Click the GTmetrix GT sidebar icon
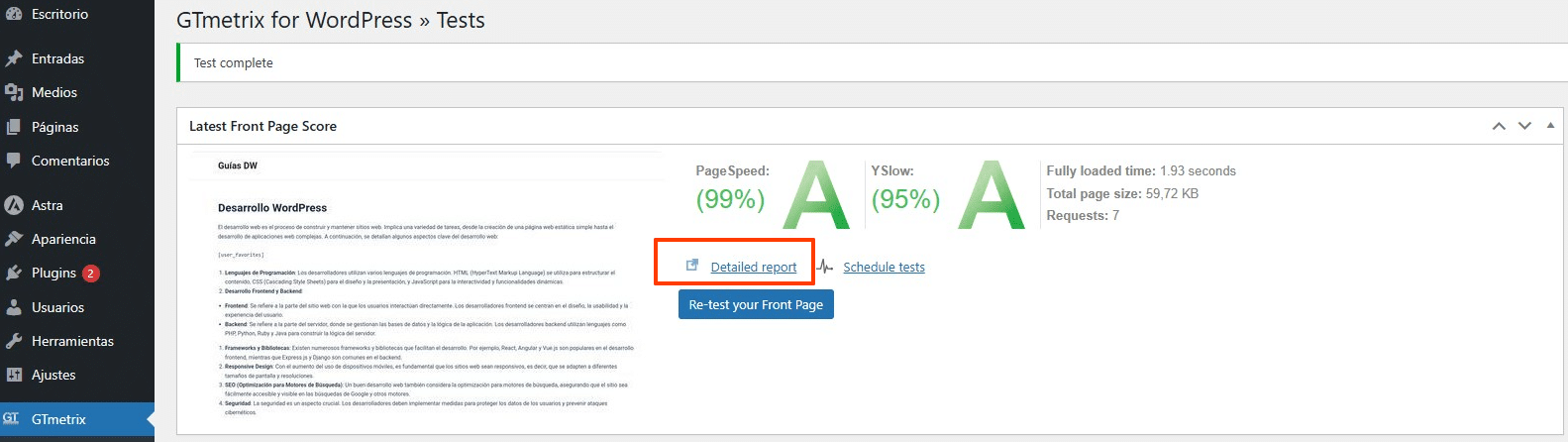Image resolution: width=1568 pixels, height=442 pixels. coord(12,419)
